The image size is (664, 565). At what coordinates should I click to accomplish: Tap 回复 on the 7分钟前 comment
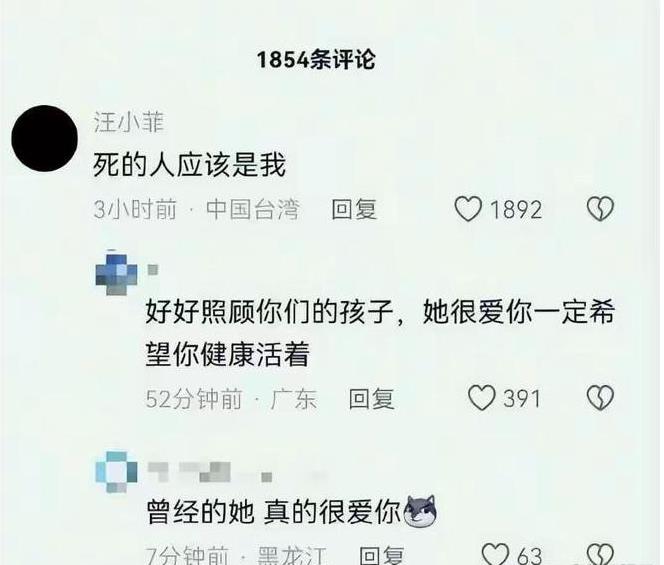381,555
